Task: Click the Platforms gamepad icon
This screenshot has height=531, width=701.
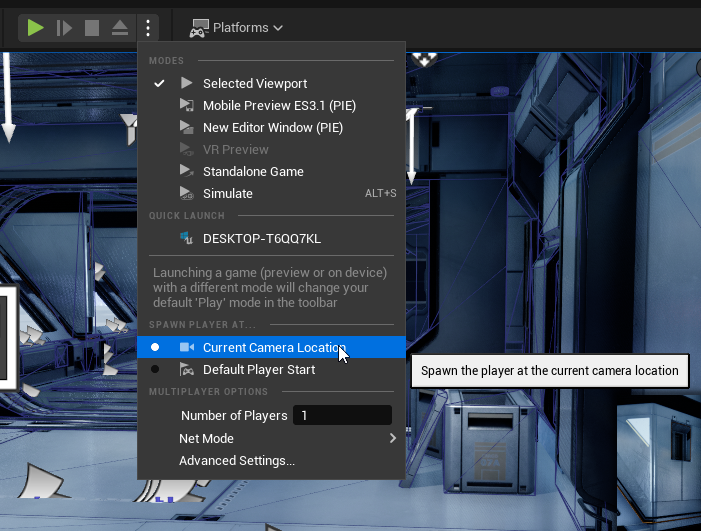Action: pyautogui.click(x=199, y=28)
